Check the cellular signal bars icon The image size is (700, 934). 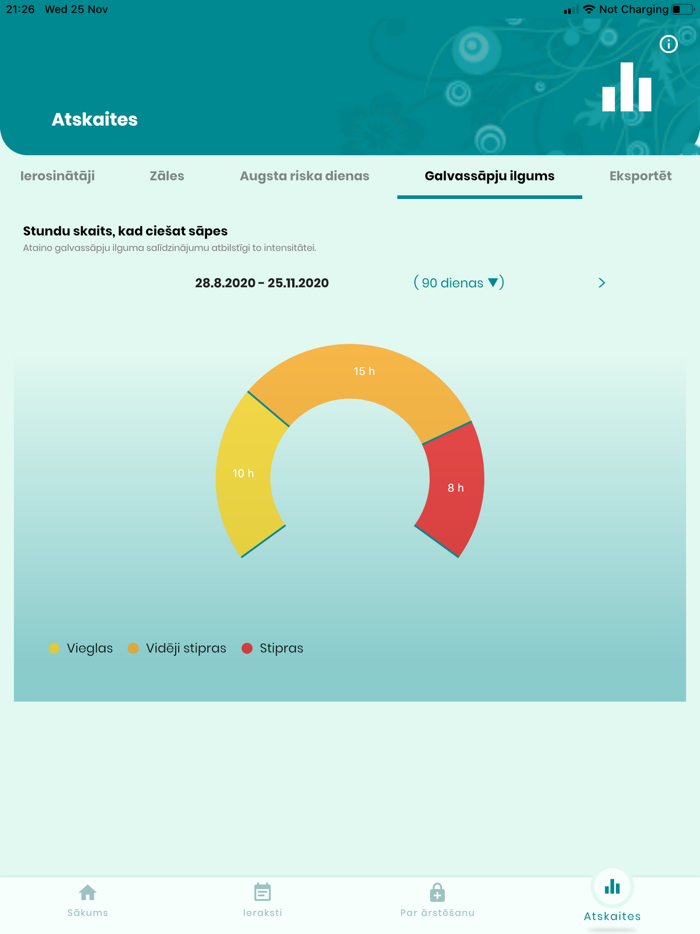point(571,10)
